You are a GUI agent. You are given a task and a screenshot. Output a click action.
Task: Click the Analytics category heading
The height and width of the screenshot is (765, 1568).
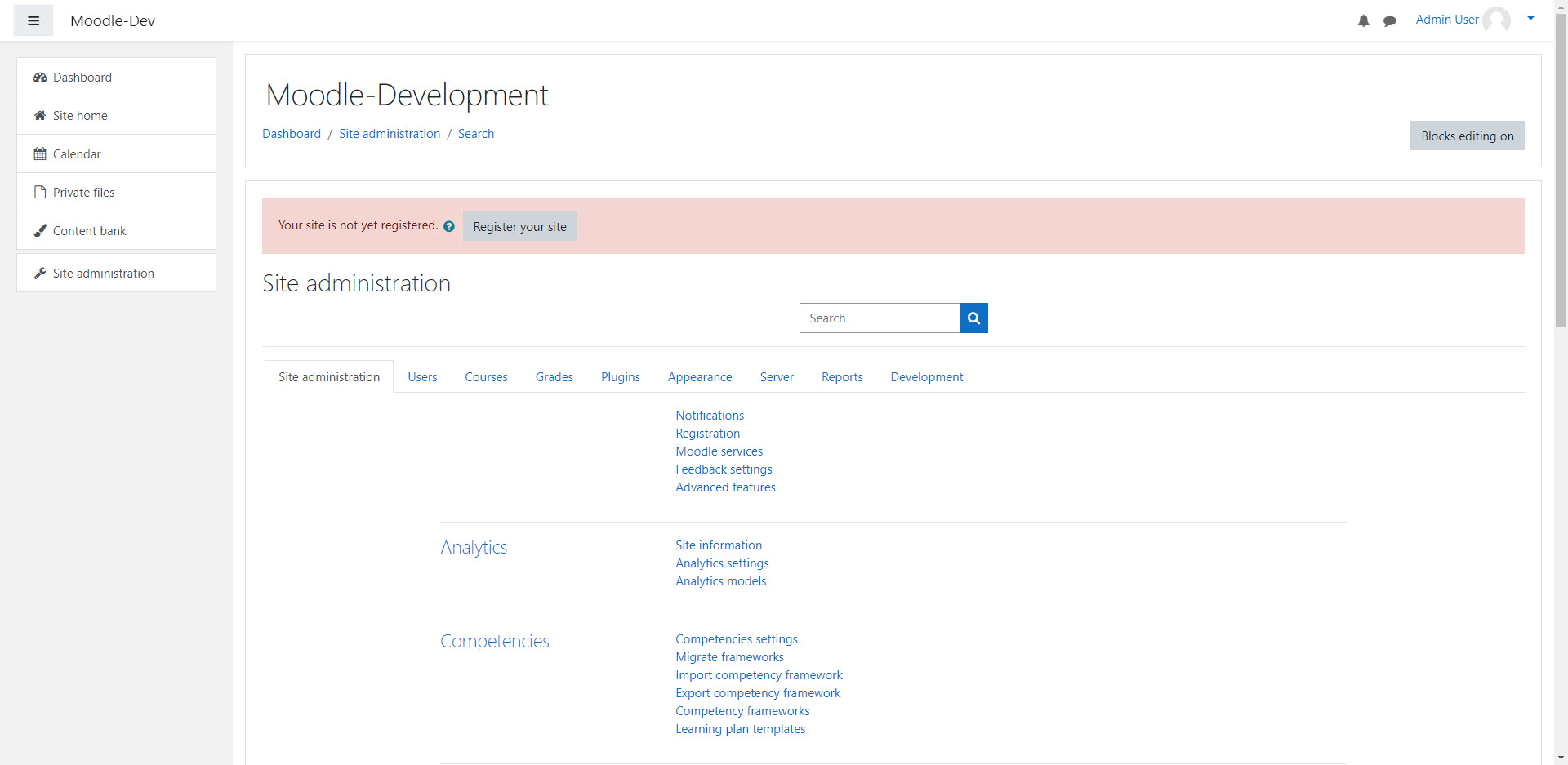474,547
